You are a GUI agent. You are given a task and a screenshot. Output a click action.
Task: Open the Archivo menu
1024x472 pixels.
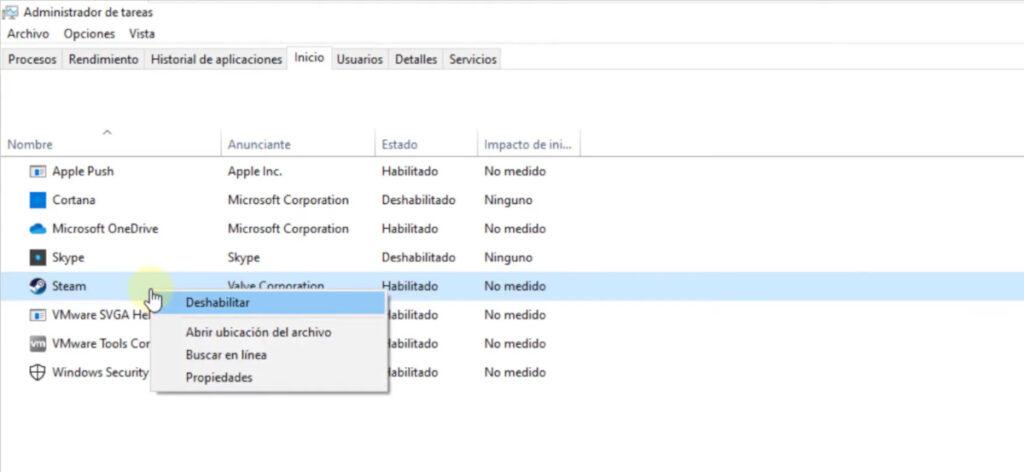point(27,34)
